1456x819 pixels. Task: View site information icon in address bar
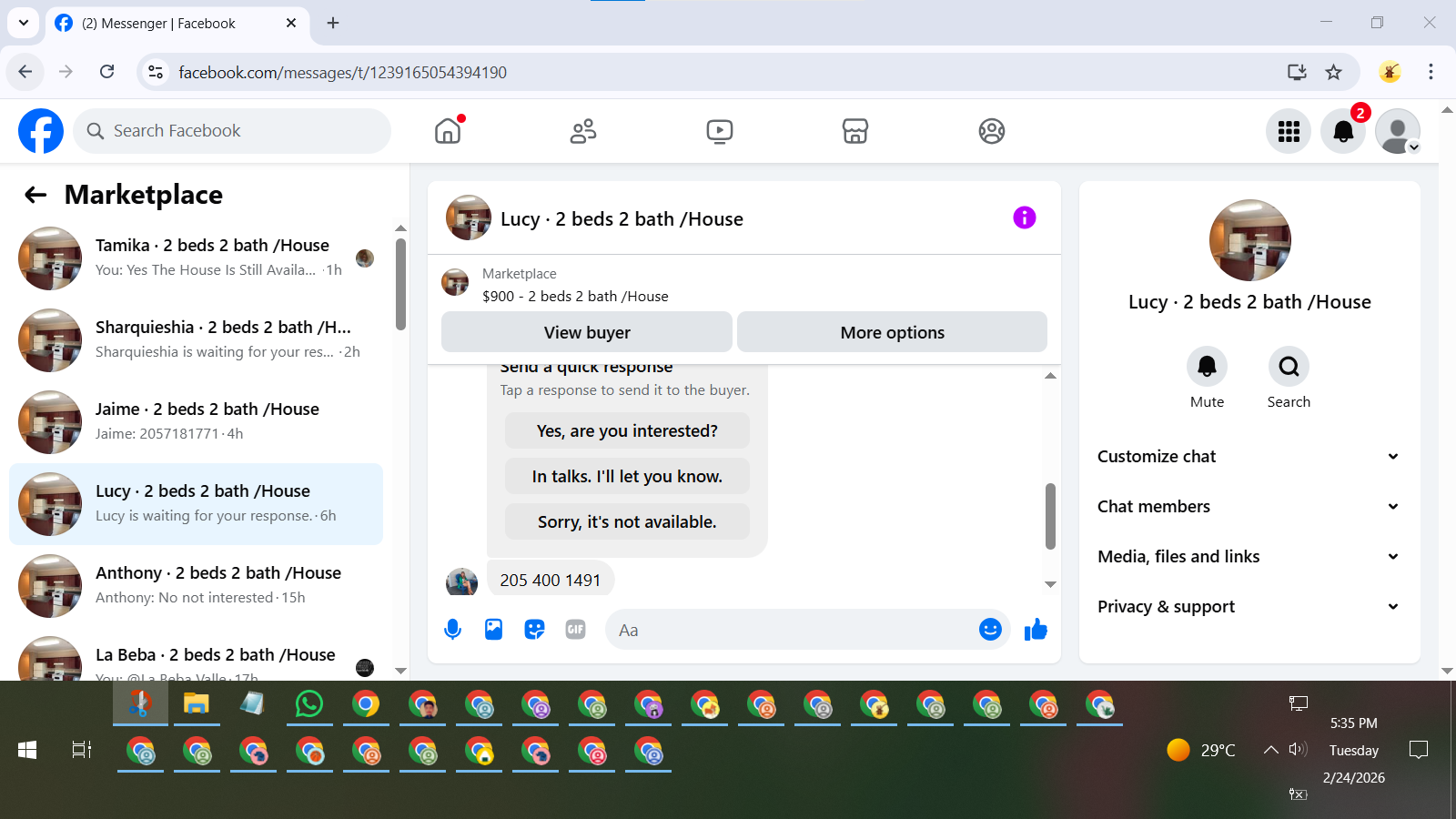(x=156, y=72)
